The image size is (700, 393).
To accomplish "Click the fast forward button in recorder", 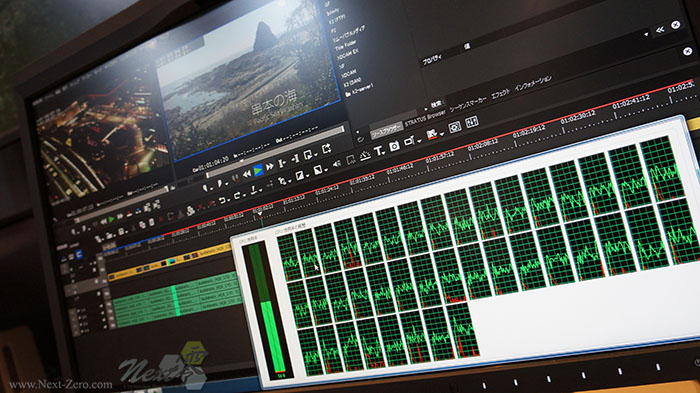I will tap(270, 167).
